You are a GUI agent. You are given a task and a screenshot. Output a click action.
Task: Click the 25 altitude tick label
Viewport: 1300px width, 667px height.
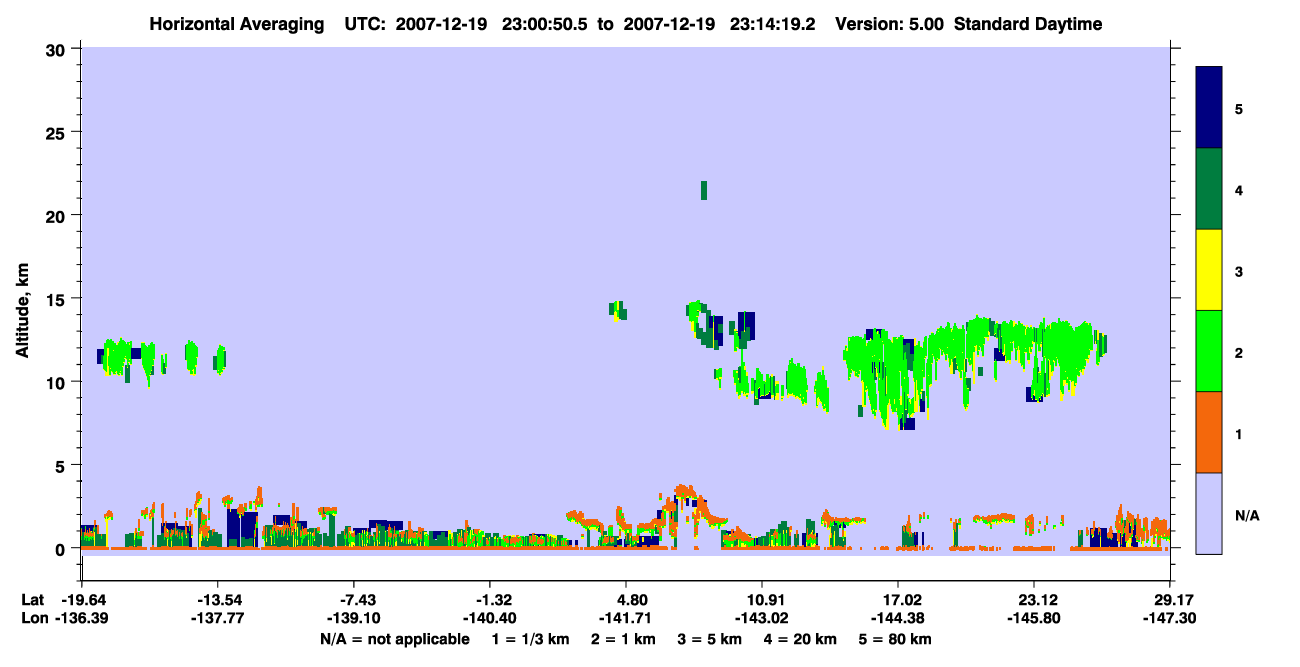[x=57, y=132]
